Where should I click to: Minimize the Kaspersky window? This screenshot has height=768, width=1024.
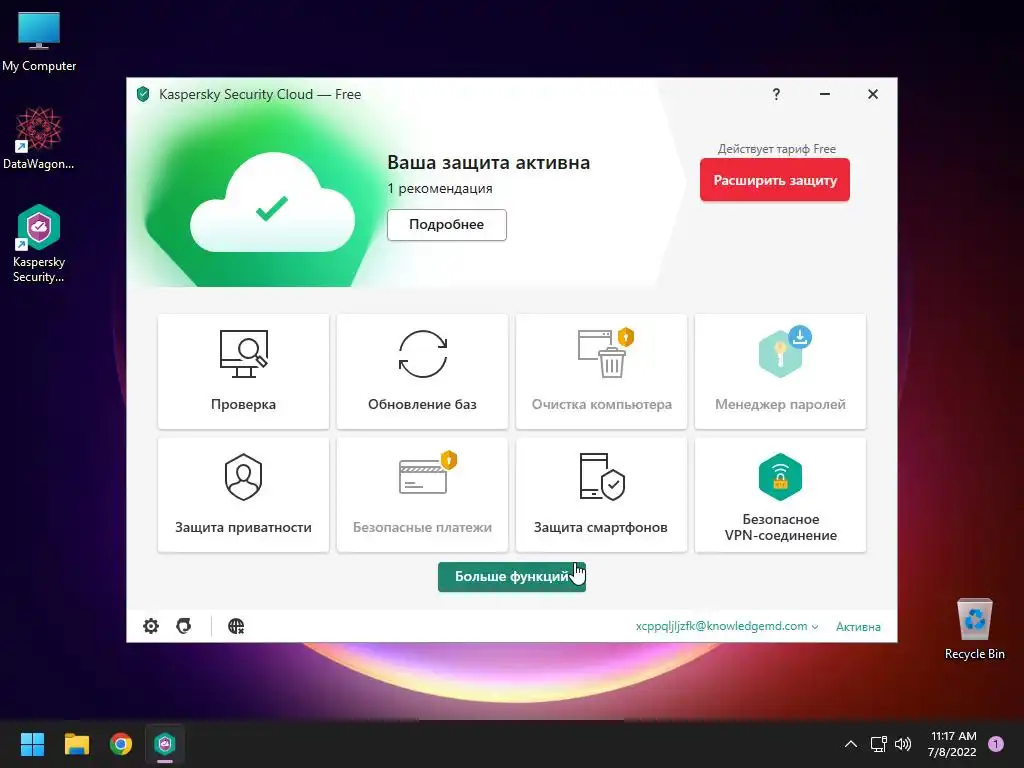tap(825, 94)
